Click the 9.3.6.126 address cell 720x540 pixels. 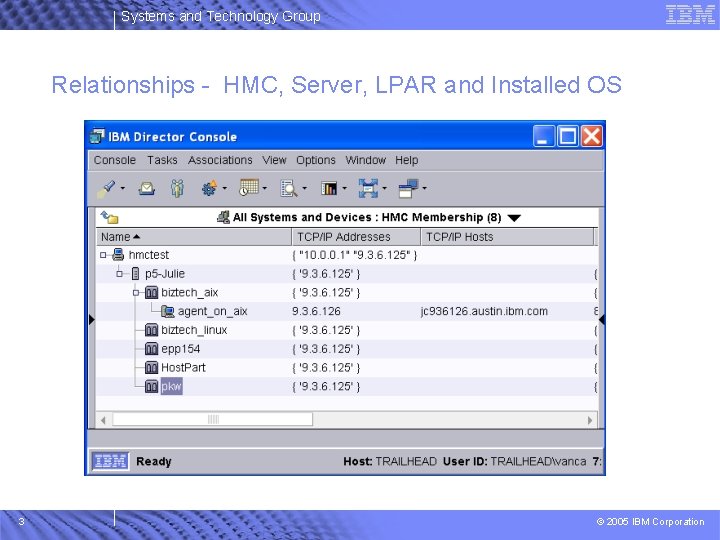[x=316, y=311]
